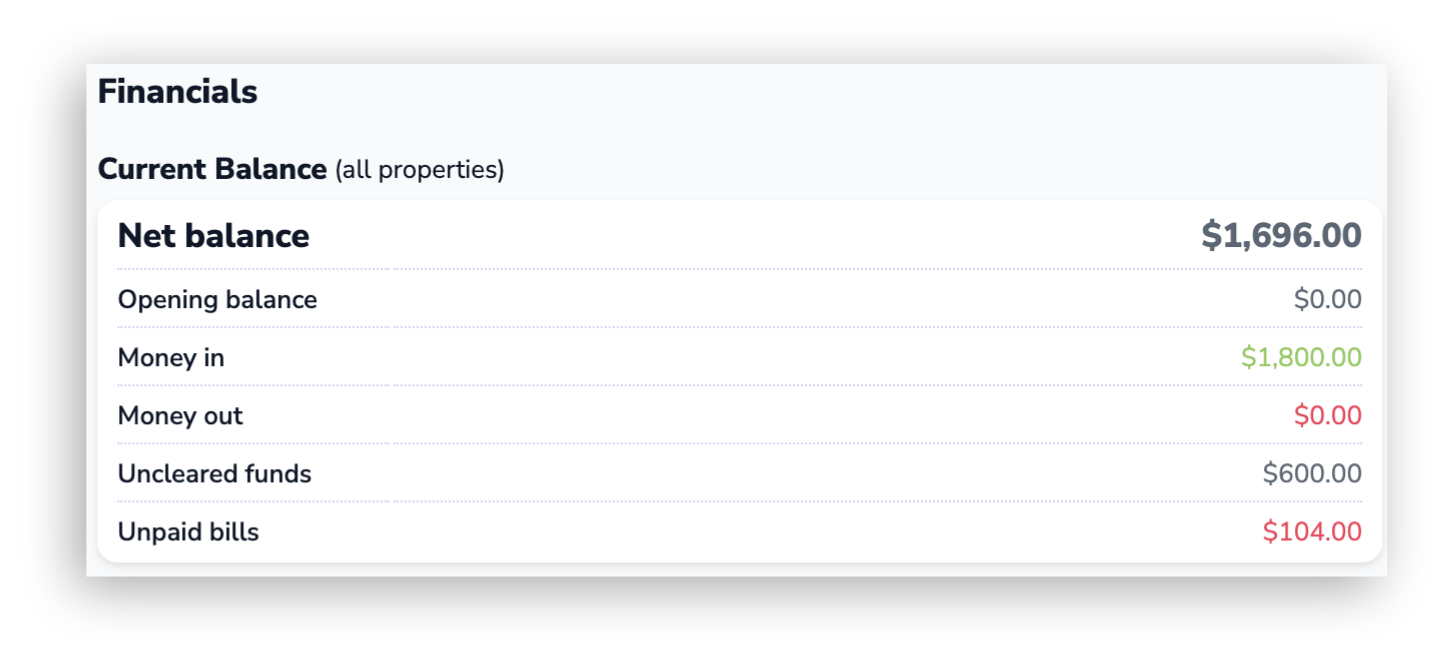Click the red $104.00 unpaid bills amount
Image resolution: width=1451 pixels, height=663 pixels.
click(1312, 531)
